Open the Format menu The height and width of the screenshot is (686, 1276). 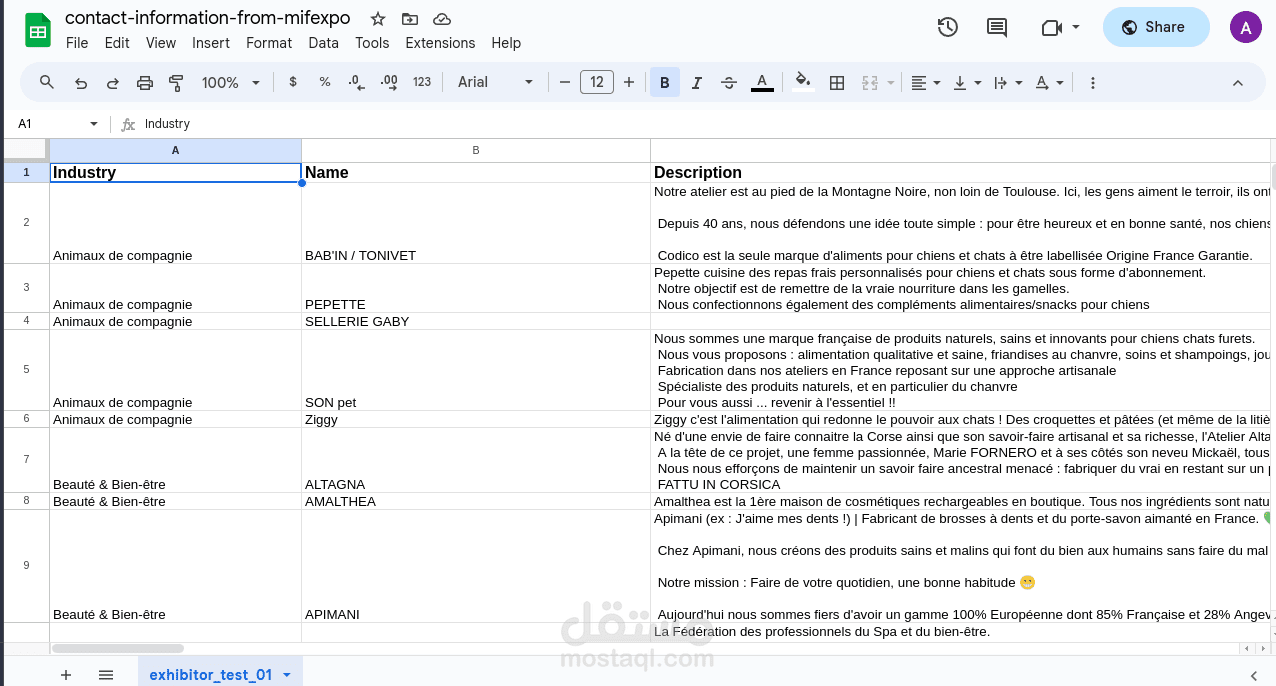coord(269,43)
